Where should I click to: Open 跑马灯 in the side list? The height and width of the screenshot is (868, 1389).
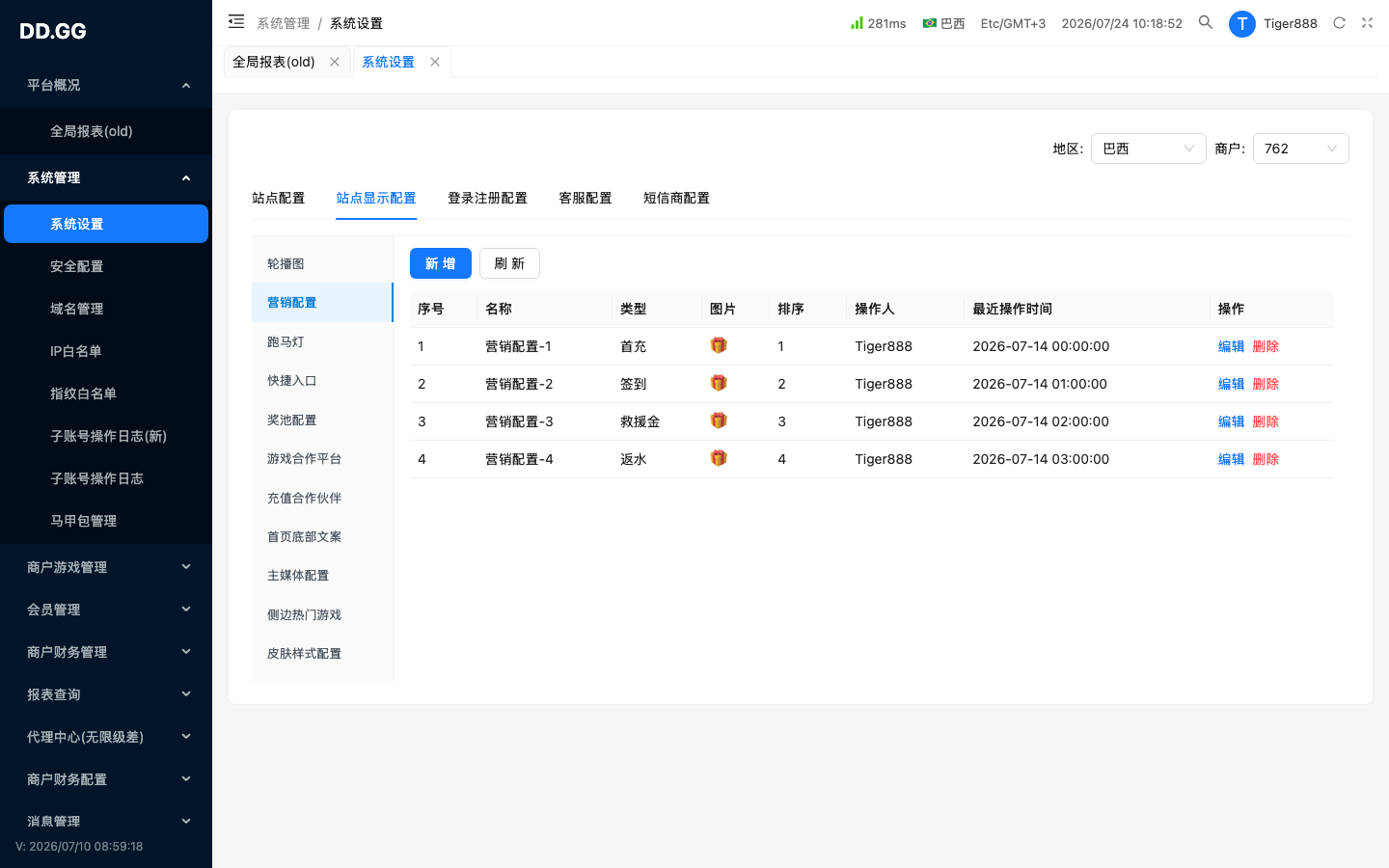click(322, 341)
